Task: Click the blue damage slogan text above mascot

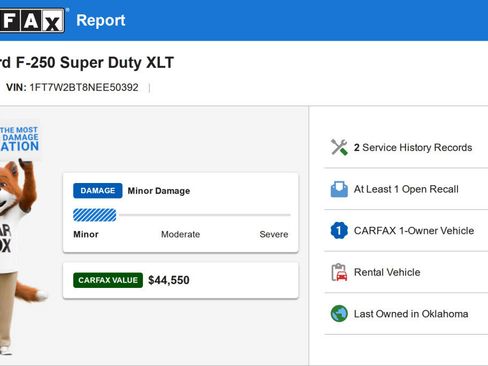Action: tap(19, 139)
